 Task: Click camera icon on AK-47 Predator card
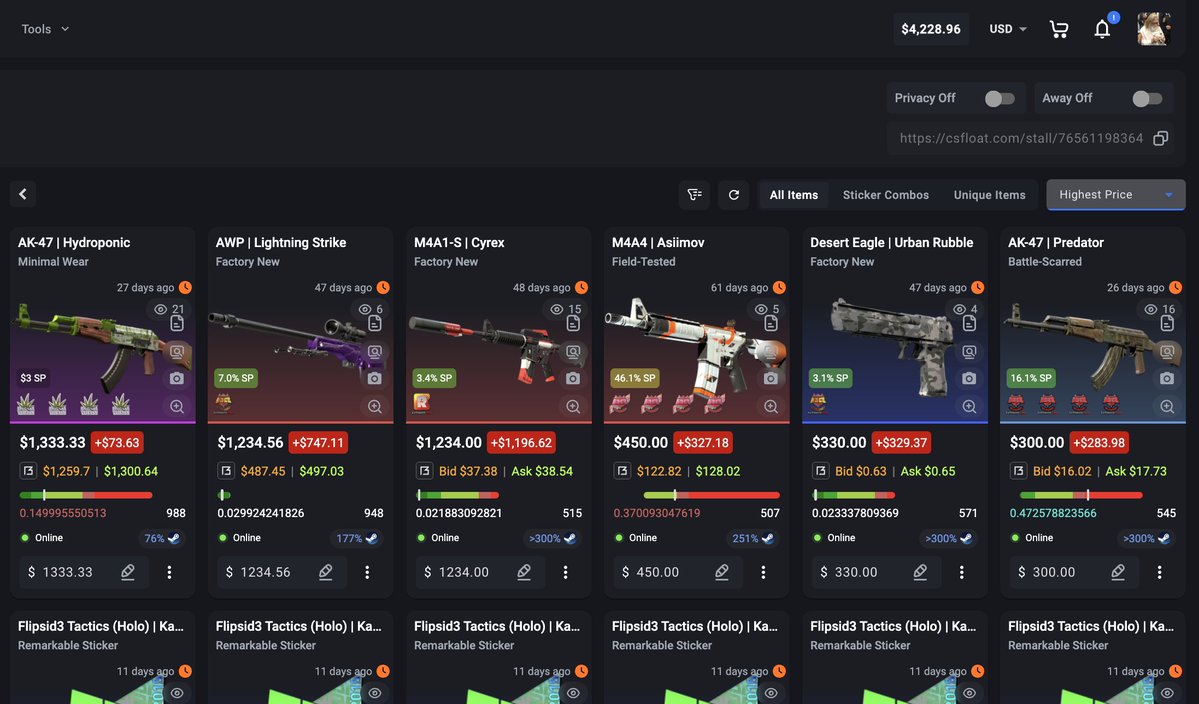(1167, 378)
